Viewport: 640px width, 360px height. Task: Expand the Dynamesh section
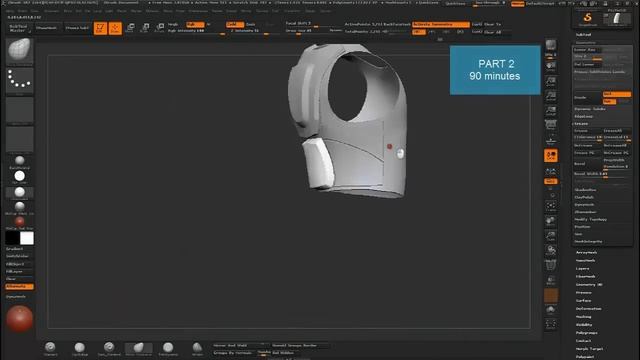coord(584,205)
